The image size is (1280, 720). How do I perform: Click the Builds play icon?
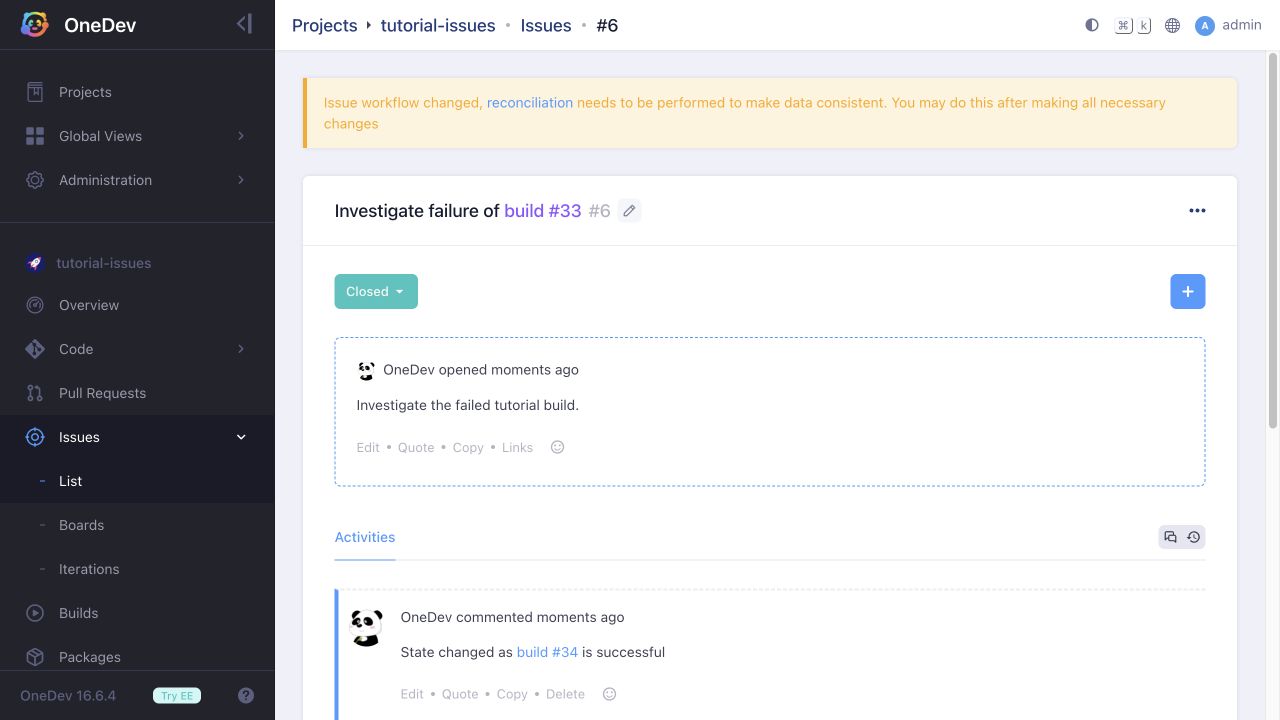tap(35, 613)
